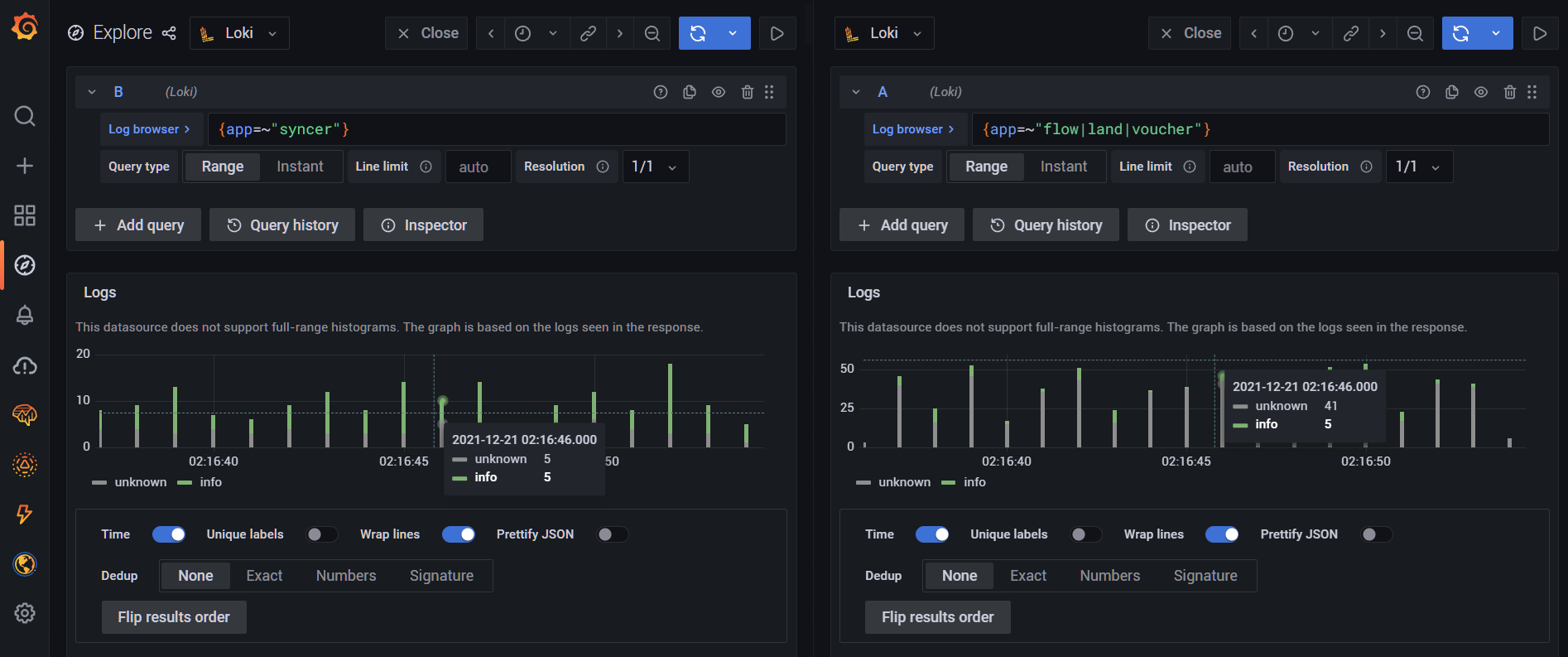Open time picker dropdown in left pane
This screenshot has width=1568, height=657.
pyautogui.click(x=537, y=33)
